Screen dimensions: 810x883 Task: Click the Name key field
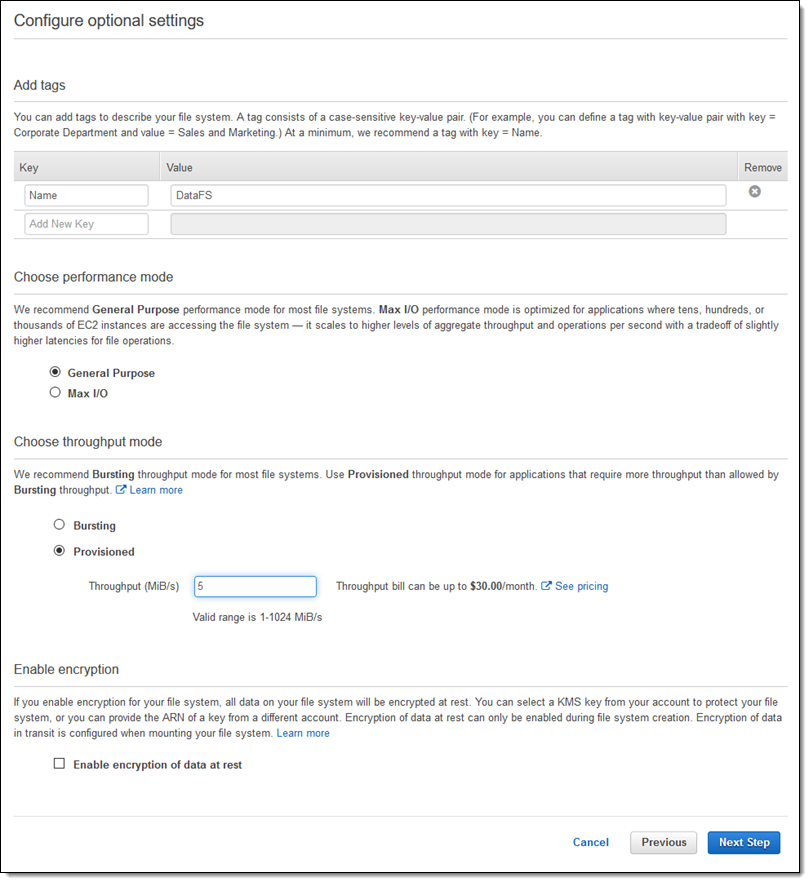coord(86,196)
